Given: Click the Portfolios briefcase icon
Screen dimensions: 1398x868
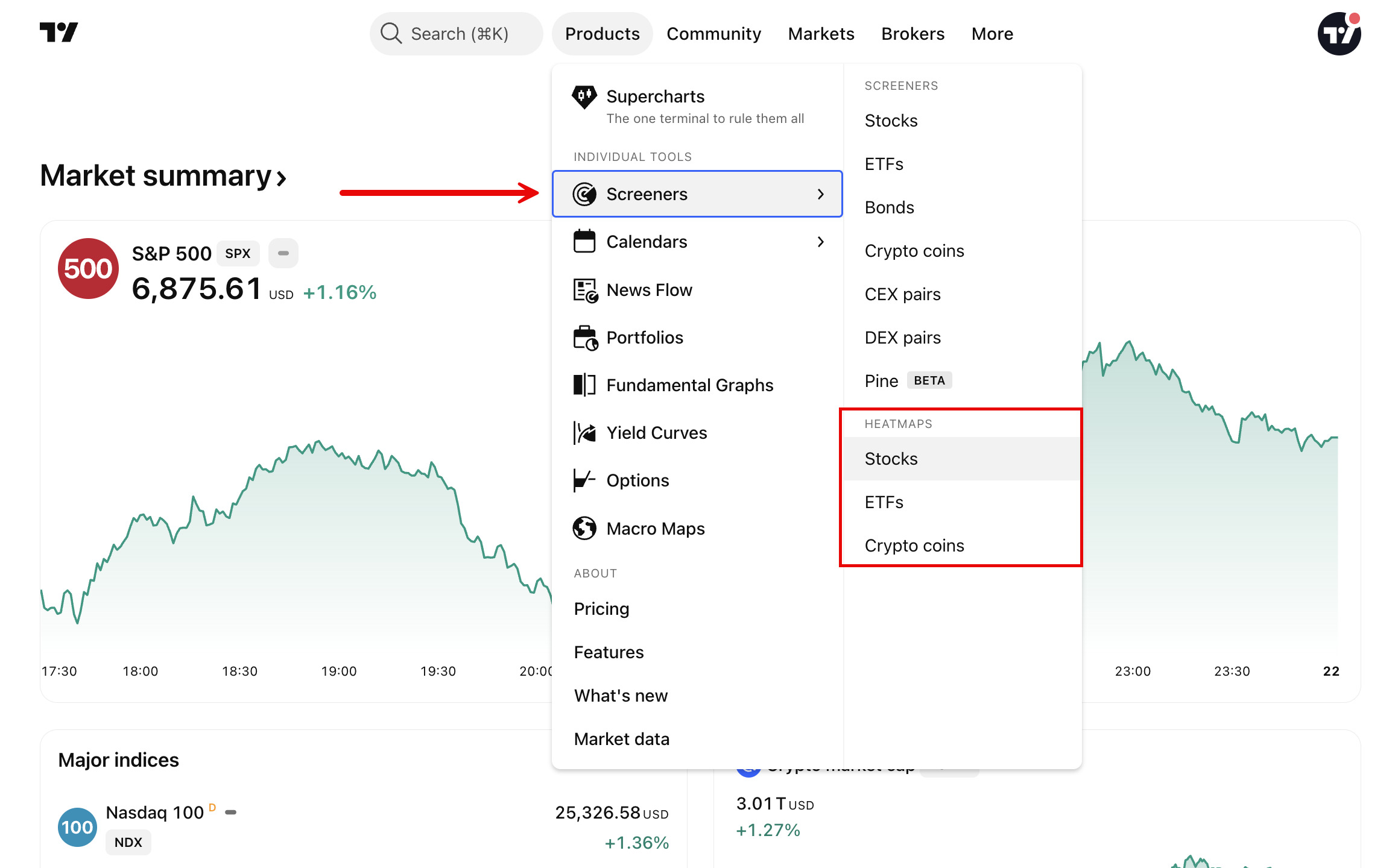Looking at the screenshot, I should click(584, 338).
